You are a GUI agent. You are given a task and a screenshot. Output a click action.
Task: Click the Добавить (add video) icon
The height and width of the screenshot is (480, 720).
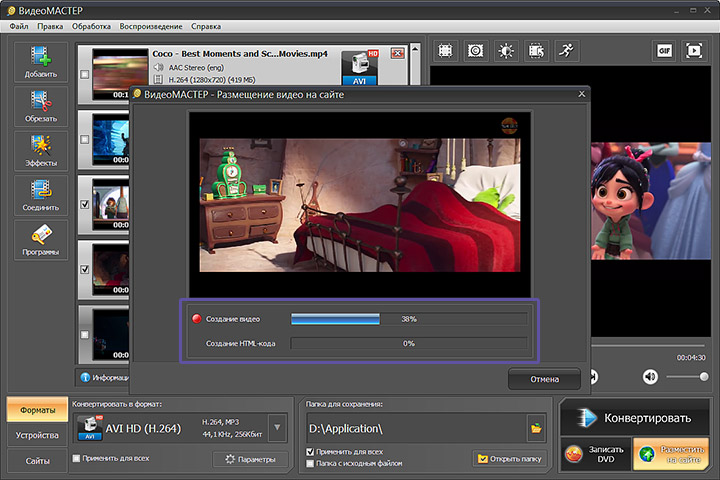click(41, 62)
